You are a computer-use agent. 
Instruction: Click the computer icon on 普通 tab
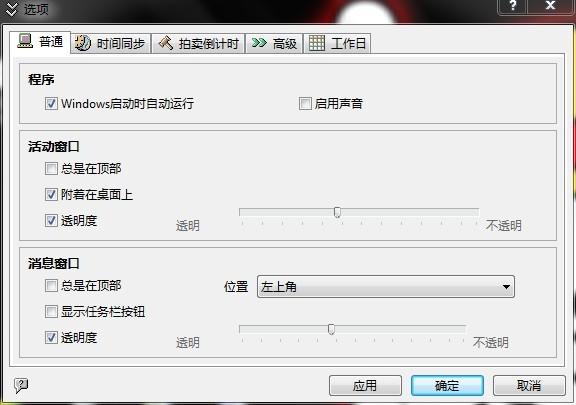tap(25, 41)
